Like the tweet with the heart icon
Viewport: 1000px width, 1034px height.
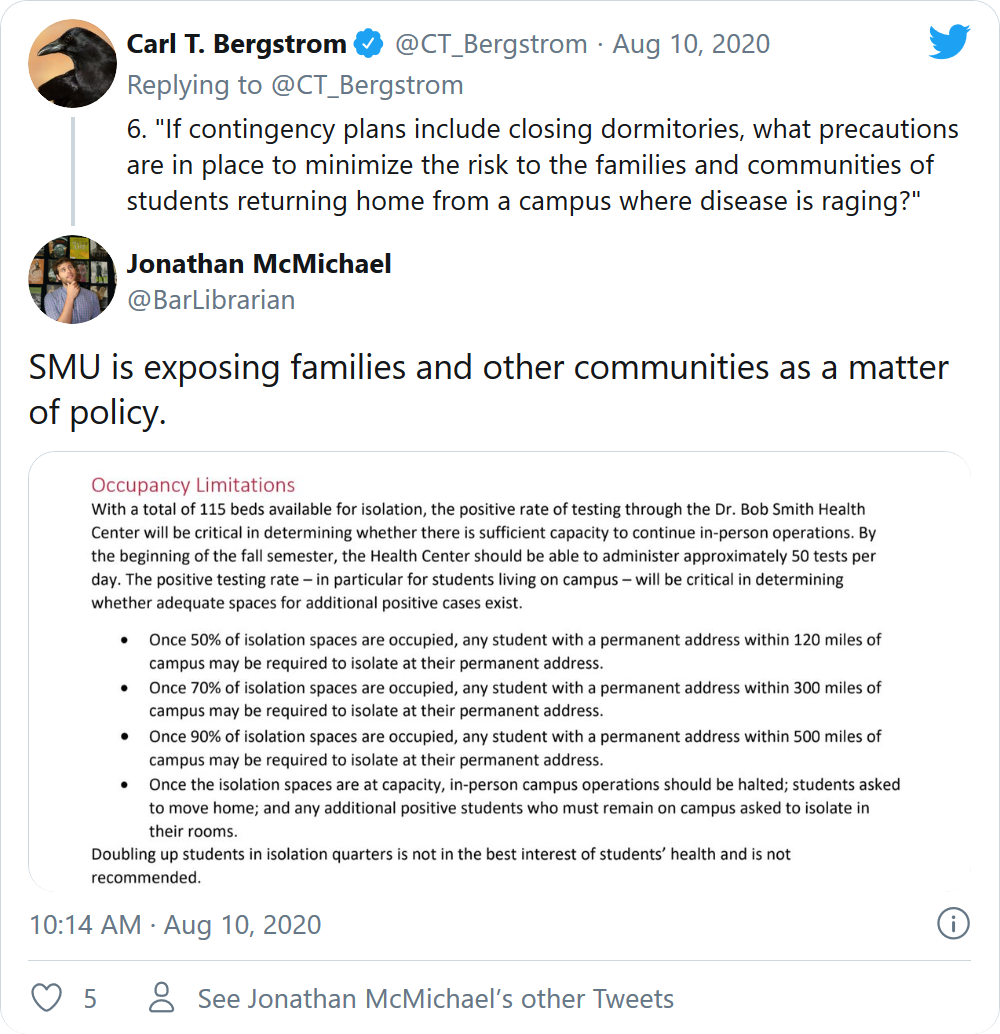click(47, 998)
